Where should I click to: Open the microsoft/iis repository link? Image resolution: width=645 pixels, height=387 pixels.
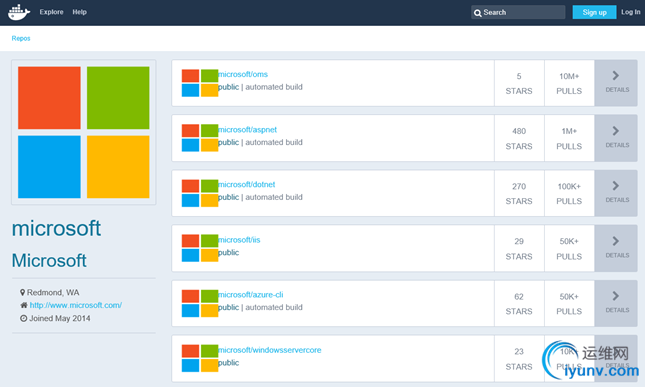click(x=239, y=240)
